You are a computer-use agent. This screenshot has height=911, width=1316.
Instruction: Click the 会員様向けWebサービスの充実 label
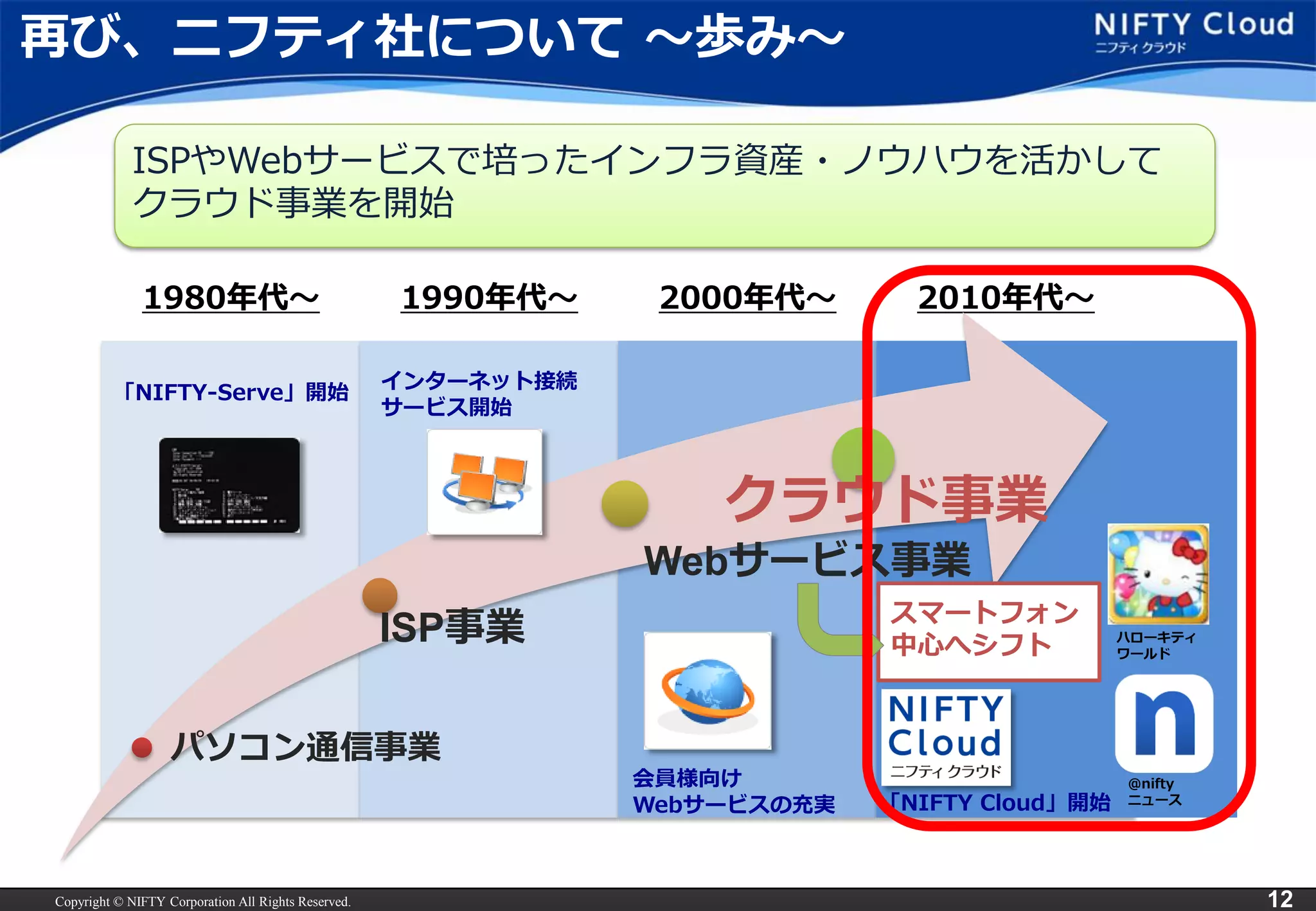[x=734, y=791]
